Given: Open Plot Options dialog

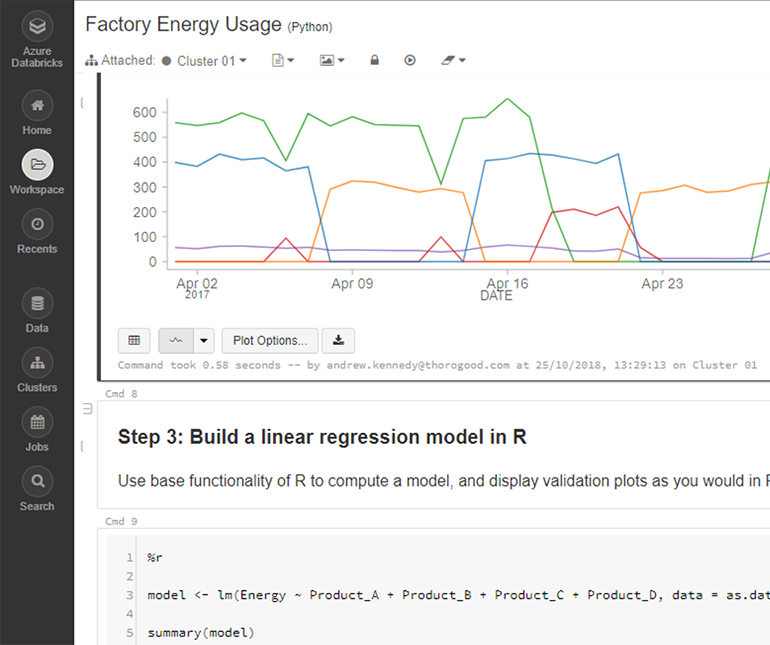Looking at the screenshot, I should coord(270,340).
